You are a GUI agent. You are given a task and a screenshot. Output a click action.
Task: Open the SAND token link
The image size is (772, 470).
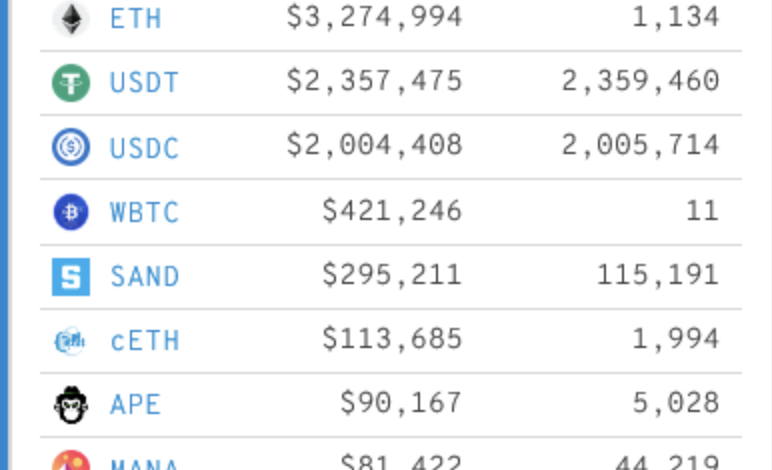145,277
